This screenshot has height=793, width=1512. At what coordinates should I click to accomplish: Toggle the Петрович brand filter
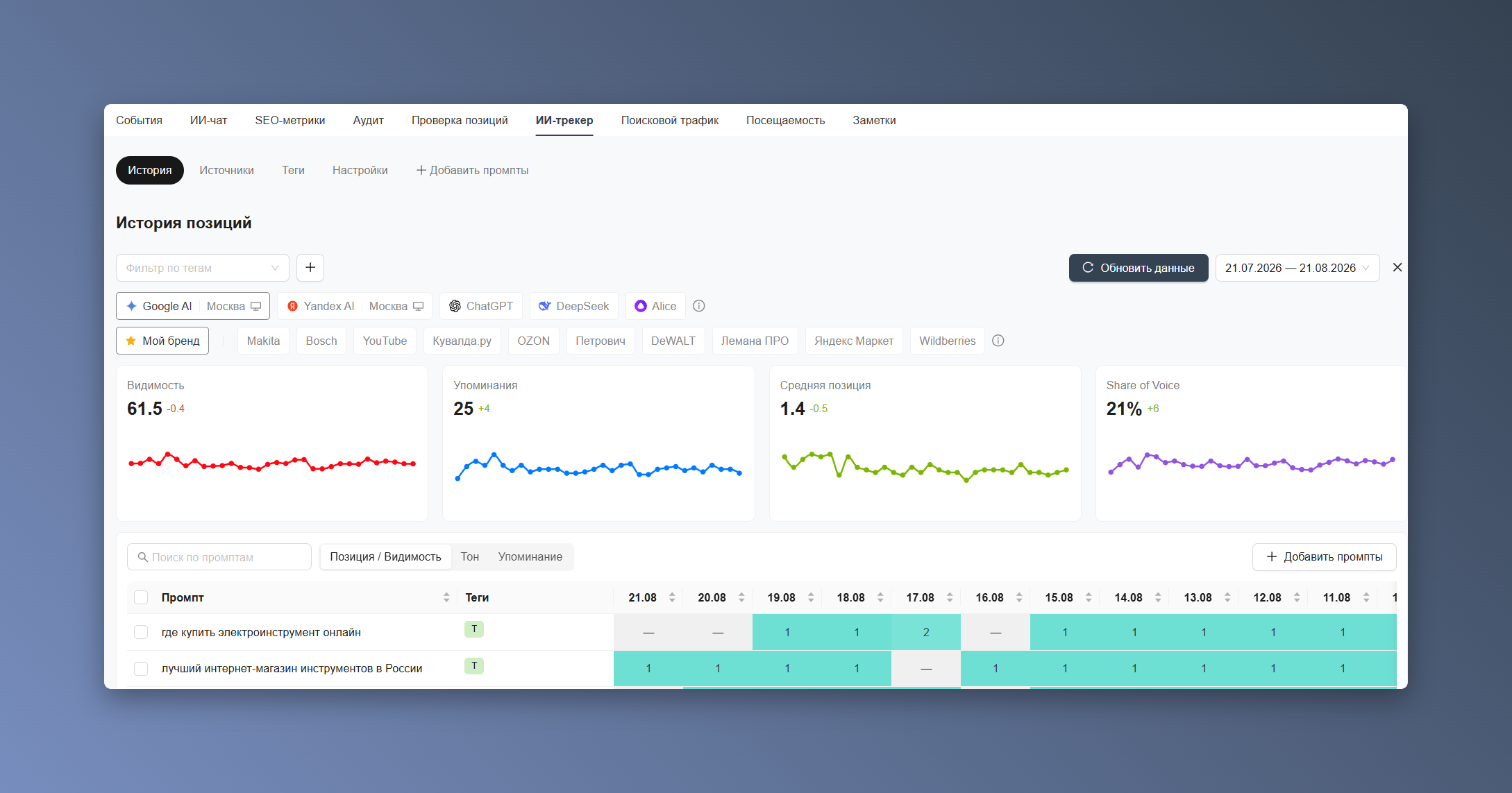point(600,341)
